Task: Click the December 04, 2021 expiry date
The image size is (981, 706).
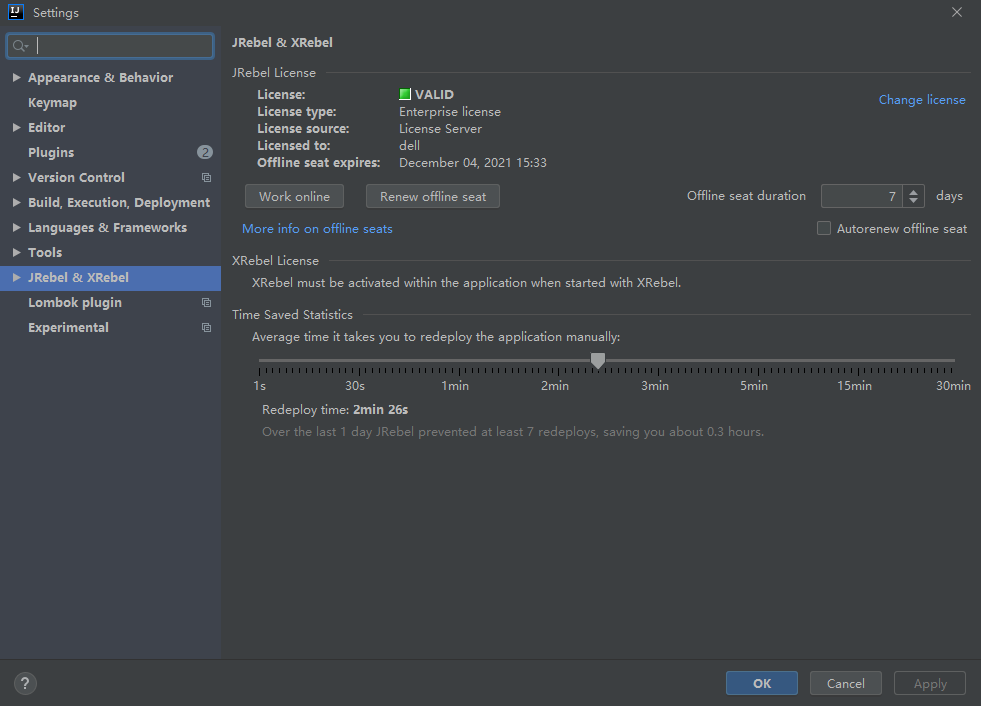Action: click(x=473, y=163)
